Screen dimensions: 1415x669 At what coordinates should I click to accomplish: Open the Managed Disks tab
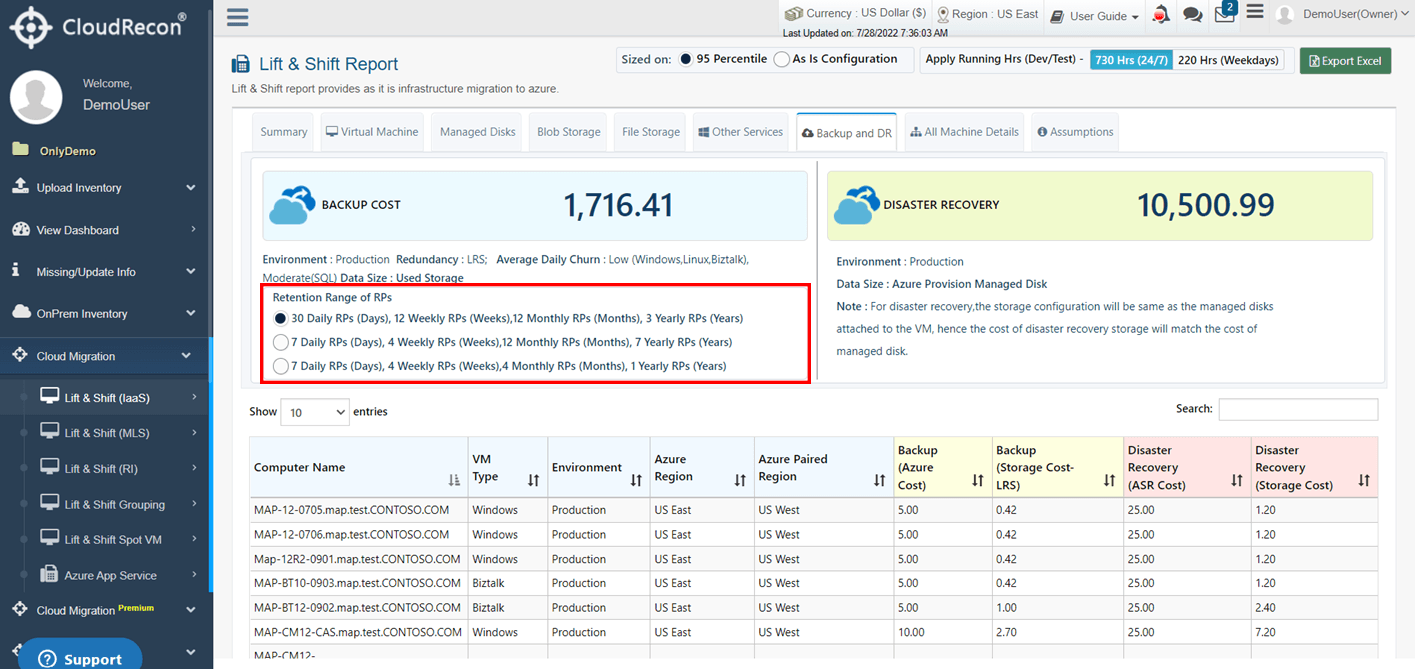click(x=478, y=132)
